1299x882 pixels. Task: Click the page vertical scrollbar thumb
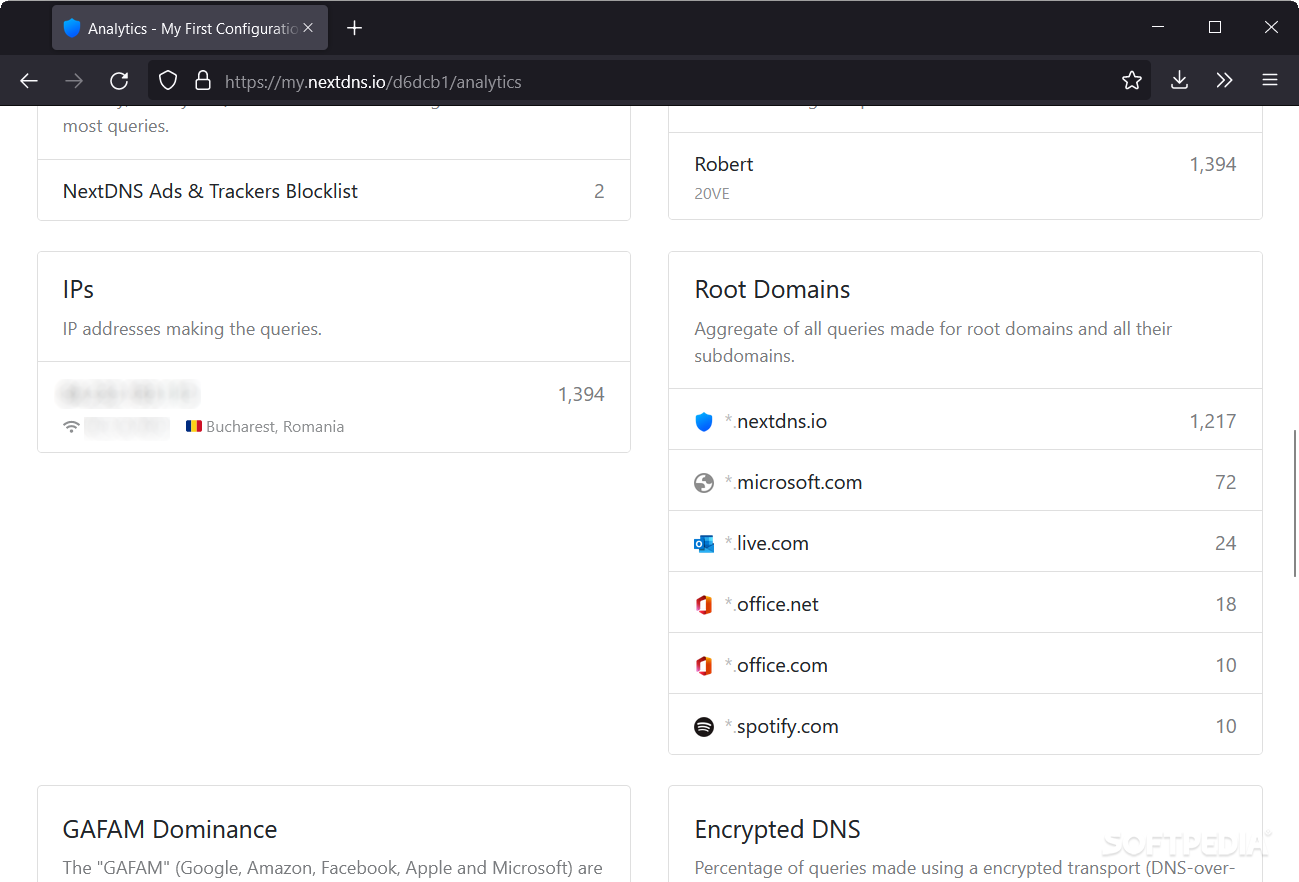[x=1294, y=502]
